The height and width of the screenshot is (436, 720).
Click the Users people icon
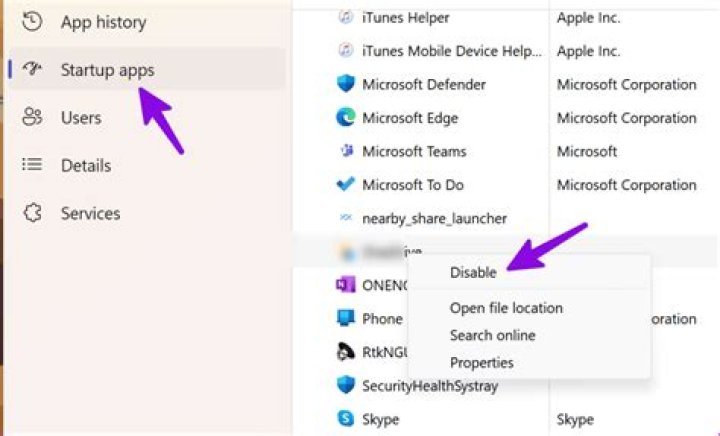[32, 117]
